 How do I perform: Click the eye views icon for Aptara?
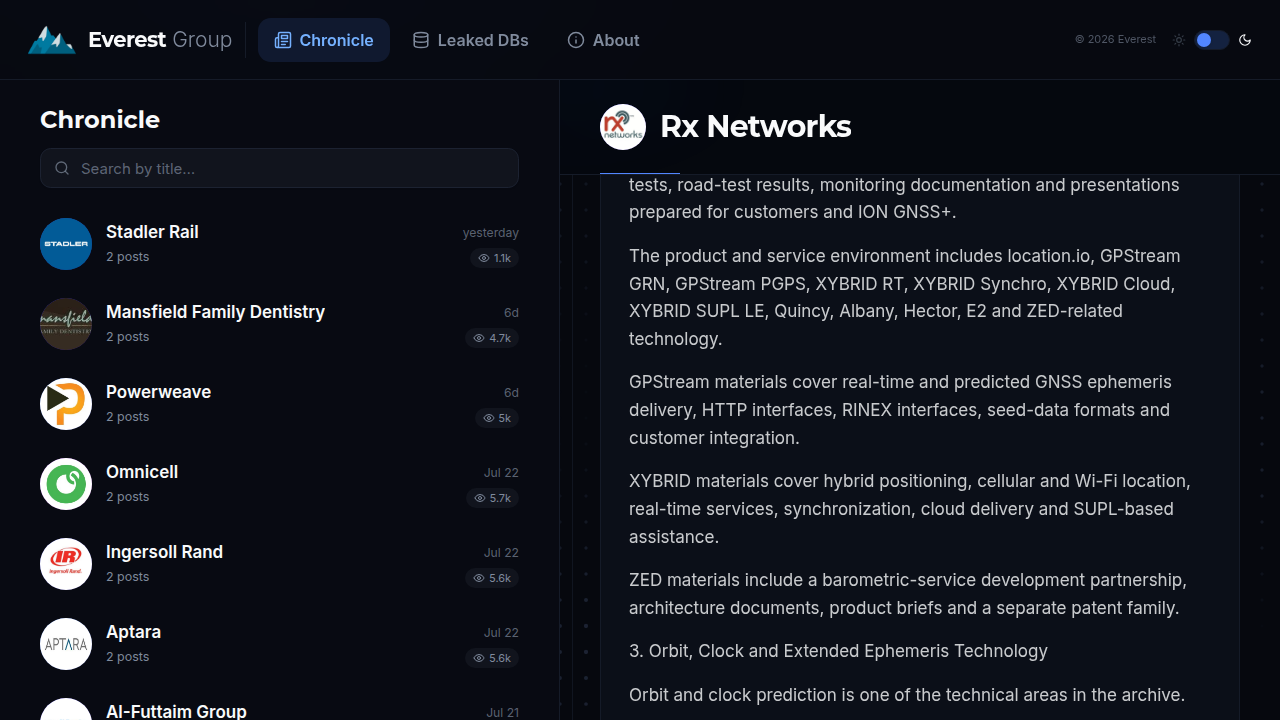pyautogui.click(x=479, y=658)
